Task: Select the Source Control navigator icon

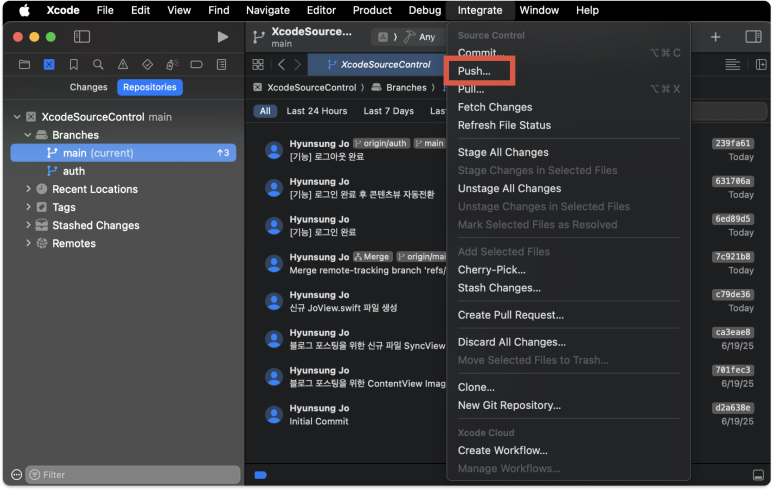Action: point(49,65)
